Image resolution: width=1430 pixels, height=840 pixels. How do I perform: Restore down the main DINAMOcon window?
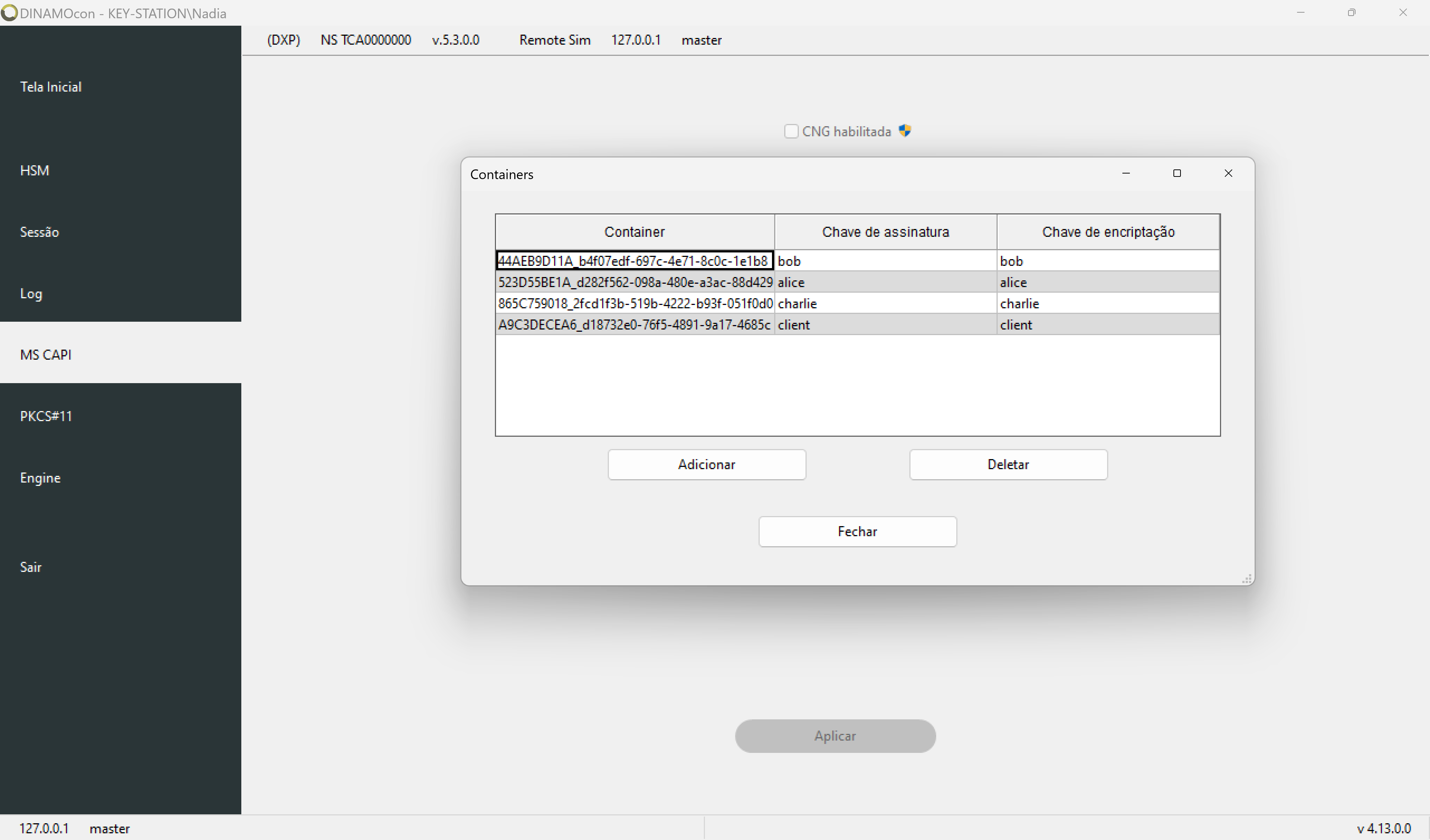(x=1352, y=13)
